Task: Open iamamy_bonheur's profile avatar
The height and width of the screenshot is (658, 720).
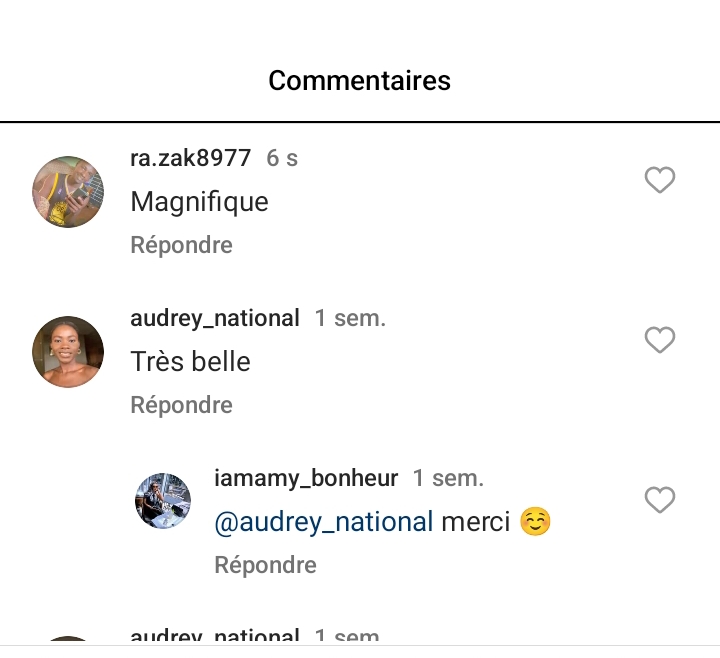Action: (x=163, y=501)
